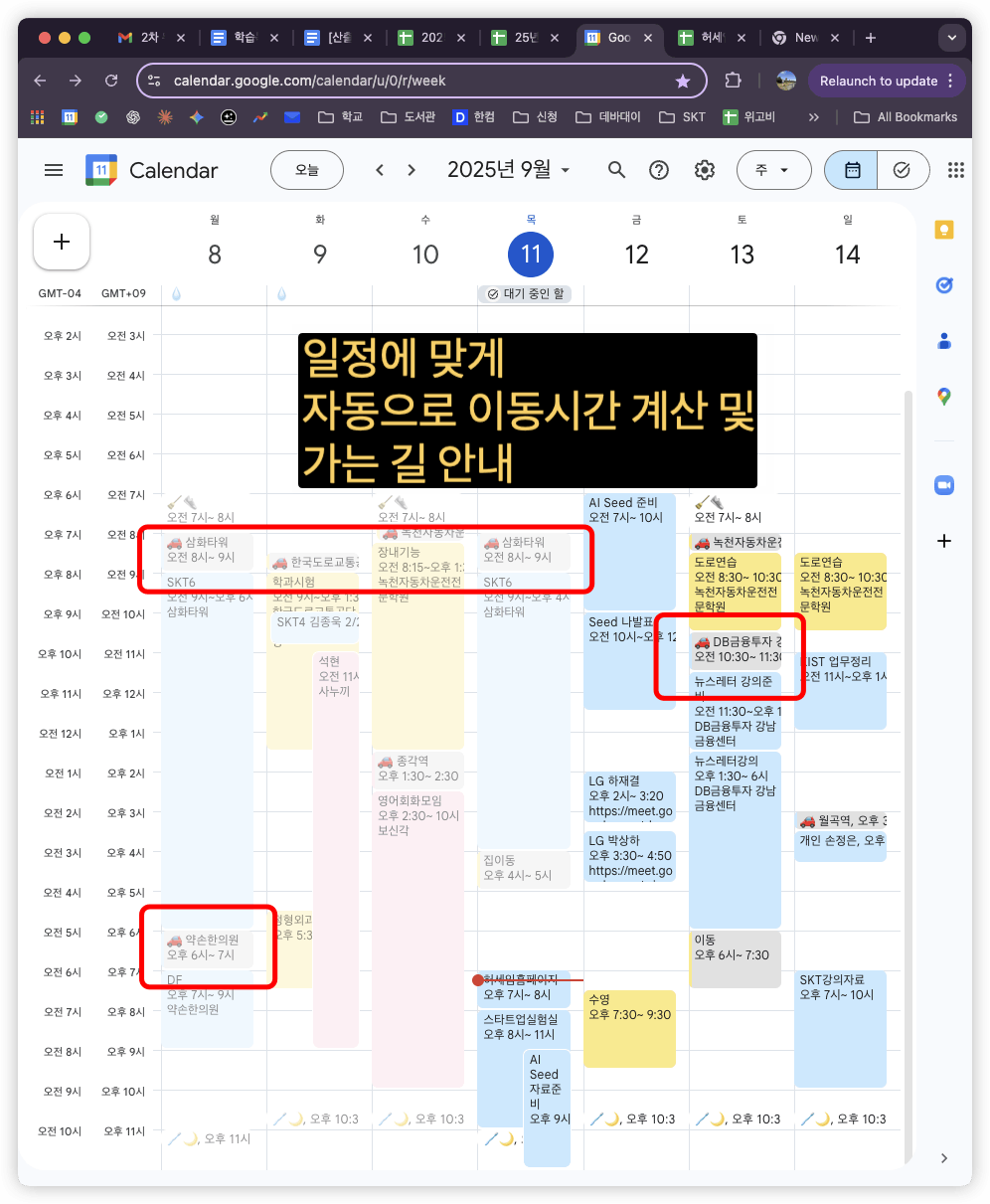Hide side panel chevron at bottom
Screen dimensions: 990x1204
pyautogui.click(x=944, y=1158)
